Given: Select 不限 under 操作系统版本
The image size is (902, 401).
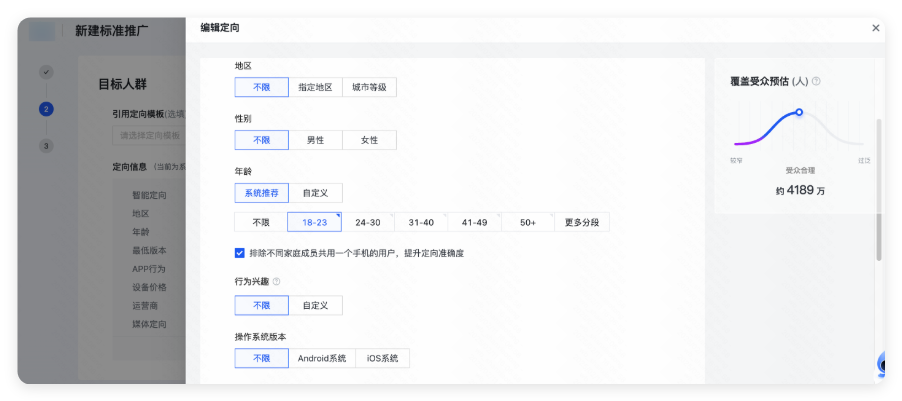Looking at the screenshot, I should 262,358.
